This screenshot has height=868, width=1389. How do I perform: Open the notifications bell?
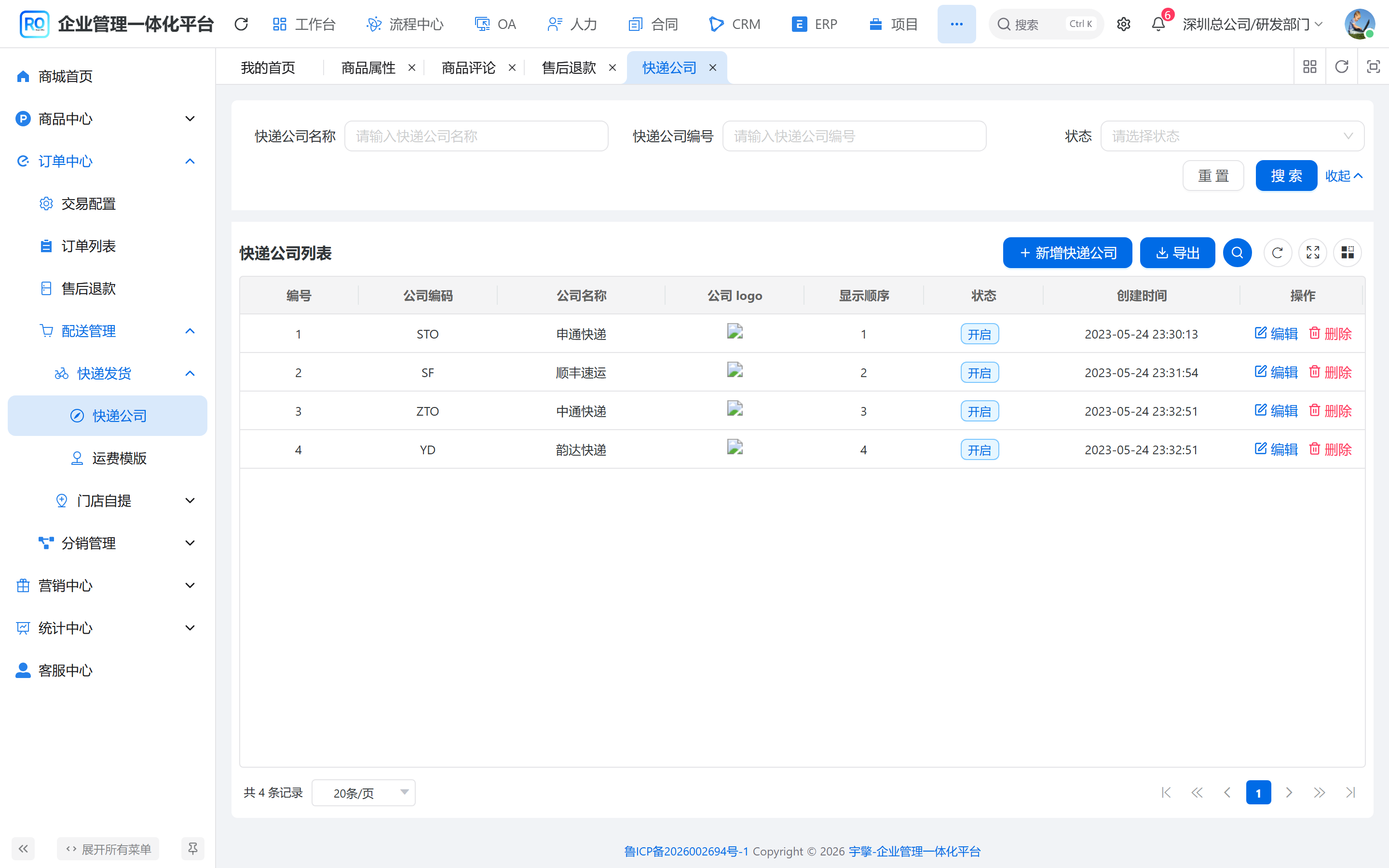1158,24
